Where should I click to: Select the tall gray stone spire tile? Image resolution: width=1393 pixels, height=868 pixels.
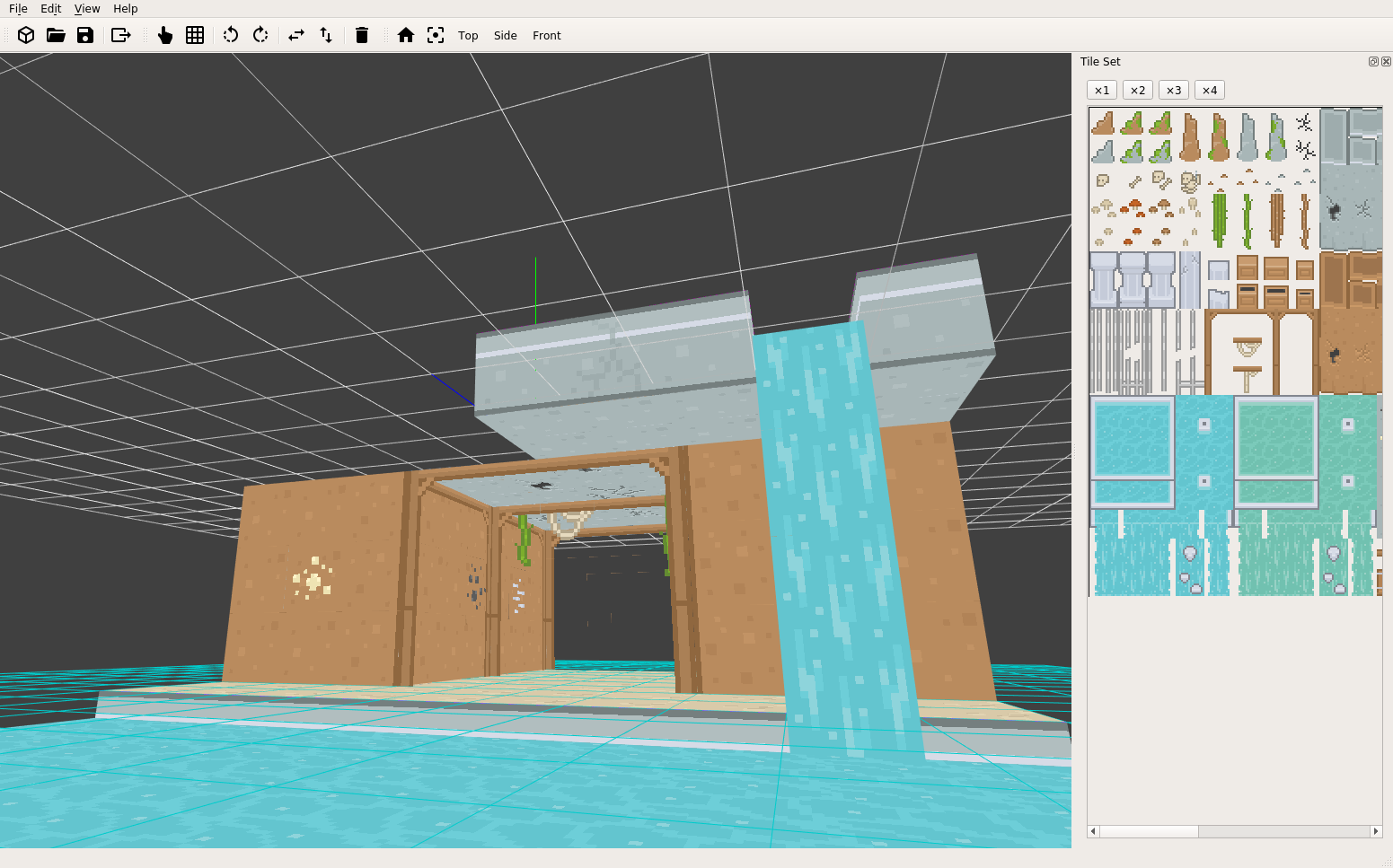tap(1248, 137)
